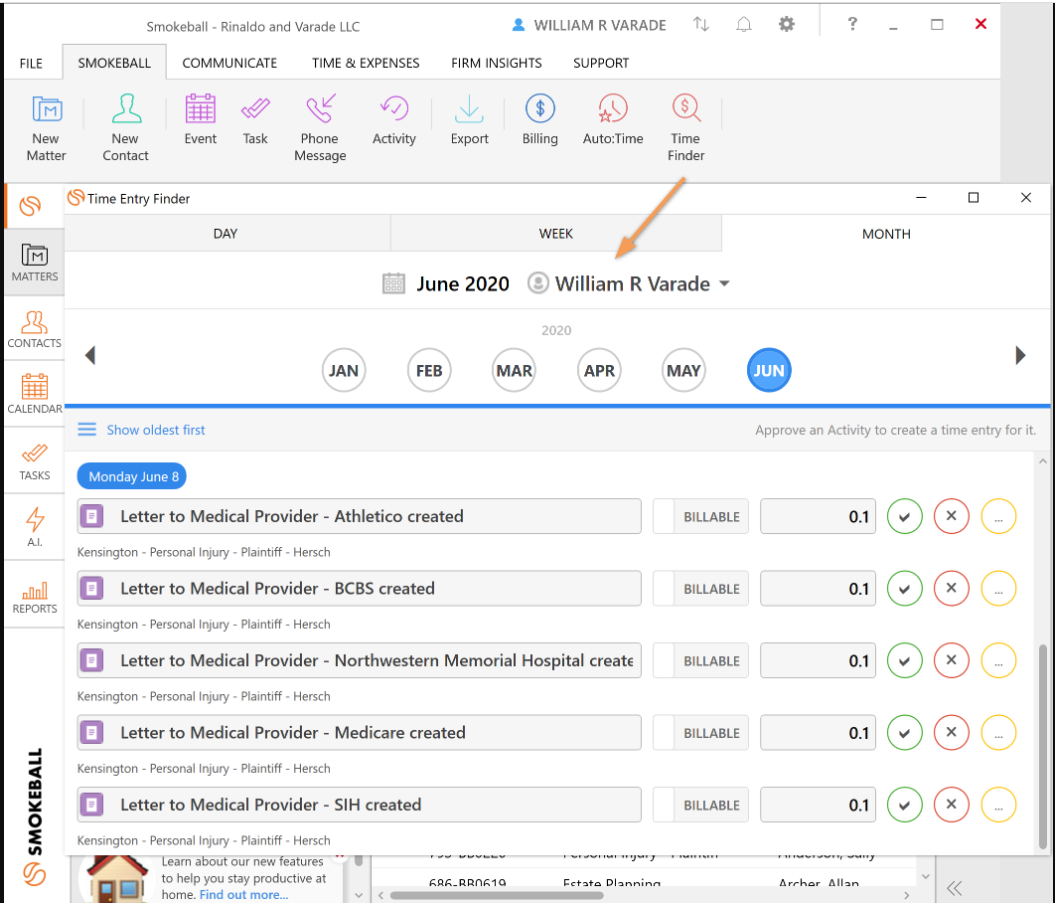Screen dimensions: 1055x903
Task: Add a New Contact from ribbon
Action: 125,128
